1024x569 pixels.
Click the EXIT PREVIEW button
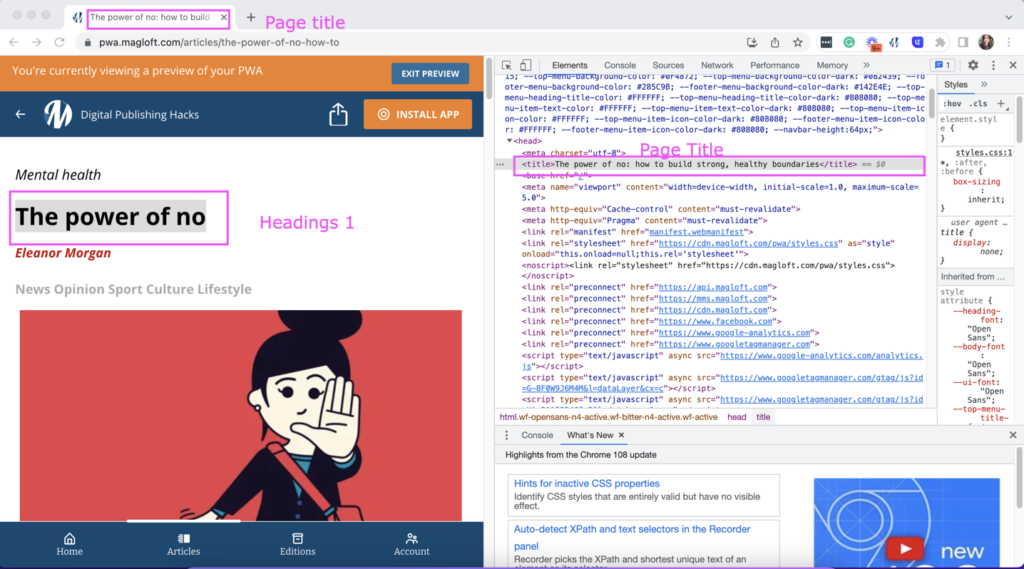(x=430, y=74)
